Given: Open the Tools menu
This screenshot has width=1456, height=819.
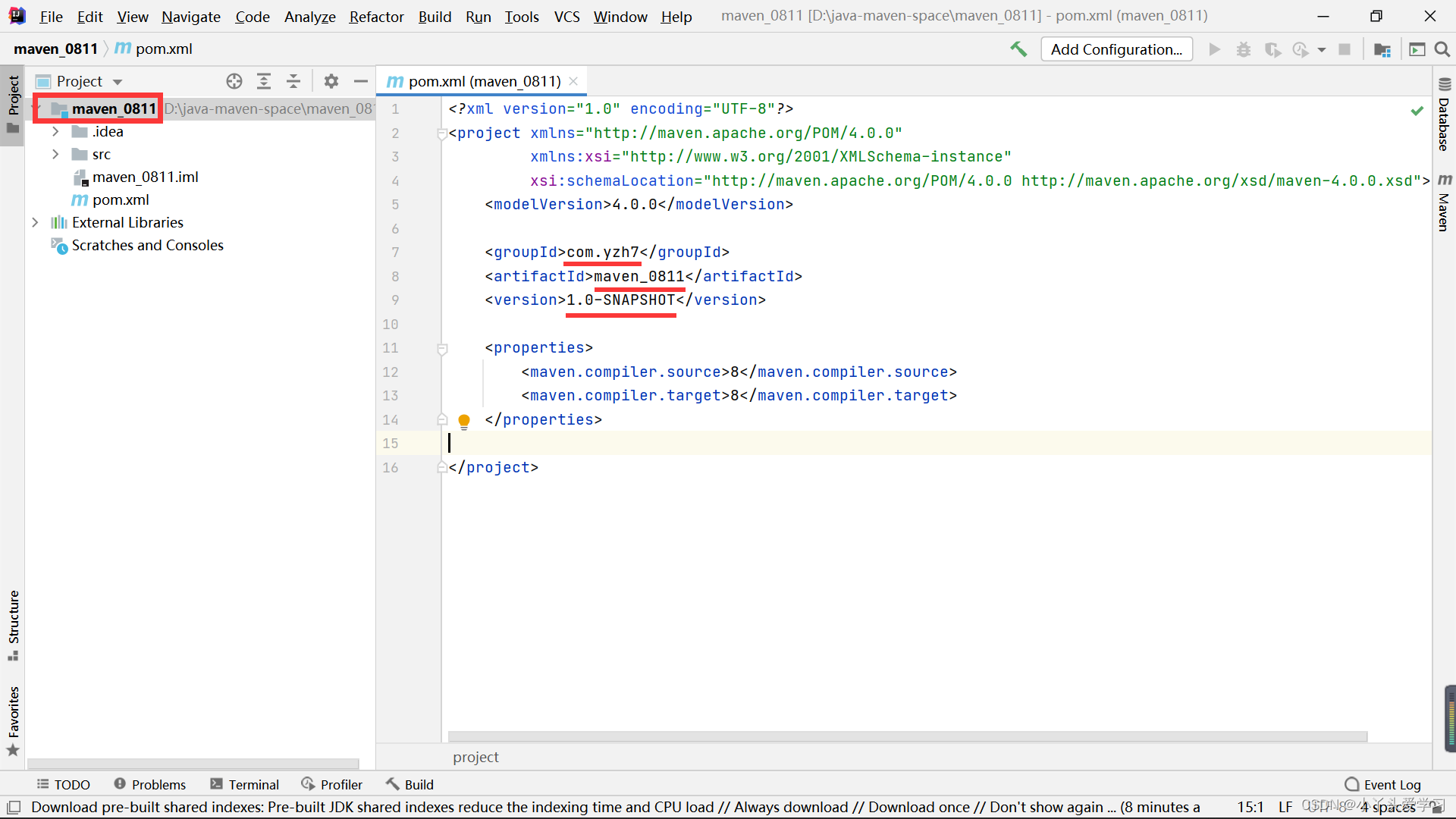Looking at the screenshot, I should [x=522, y=17].
